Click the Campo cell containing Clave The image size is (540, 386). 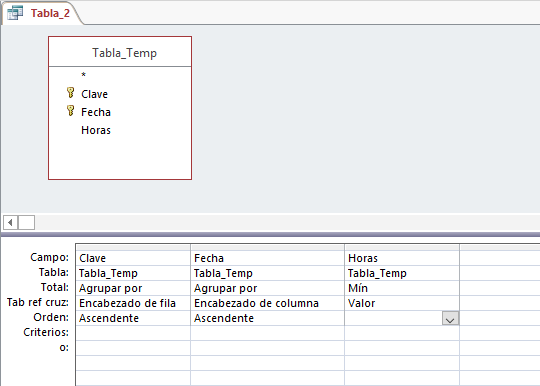tap(133, 258)
